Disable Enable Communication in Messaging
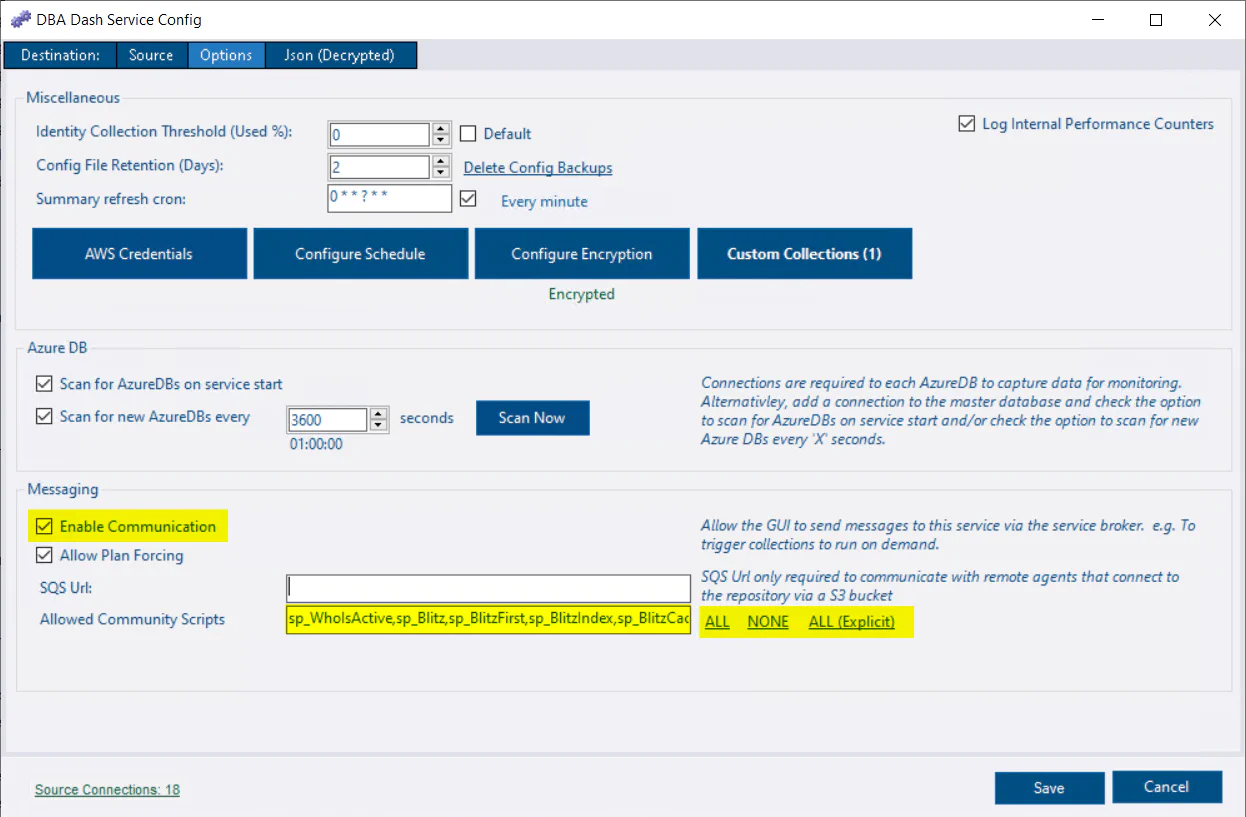 point(44,526)
